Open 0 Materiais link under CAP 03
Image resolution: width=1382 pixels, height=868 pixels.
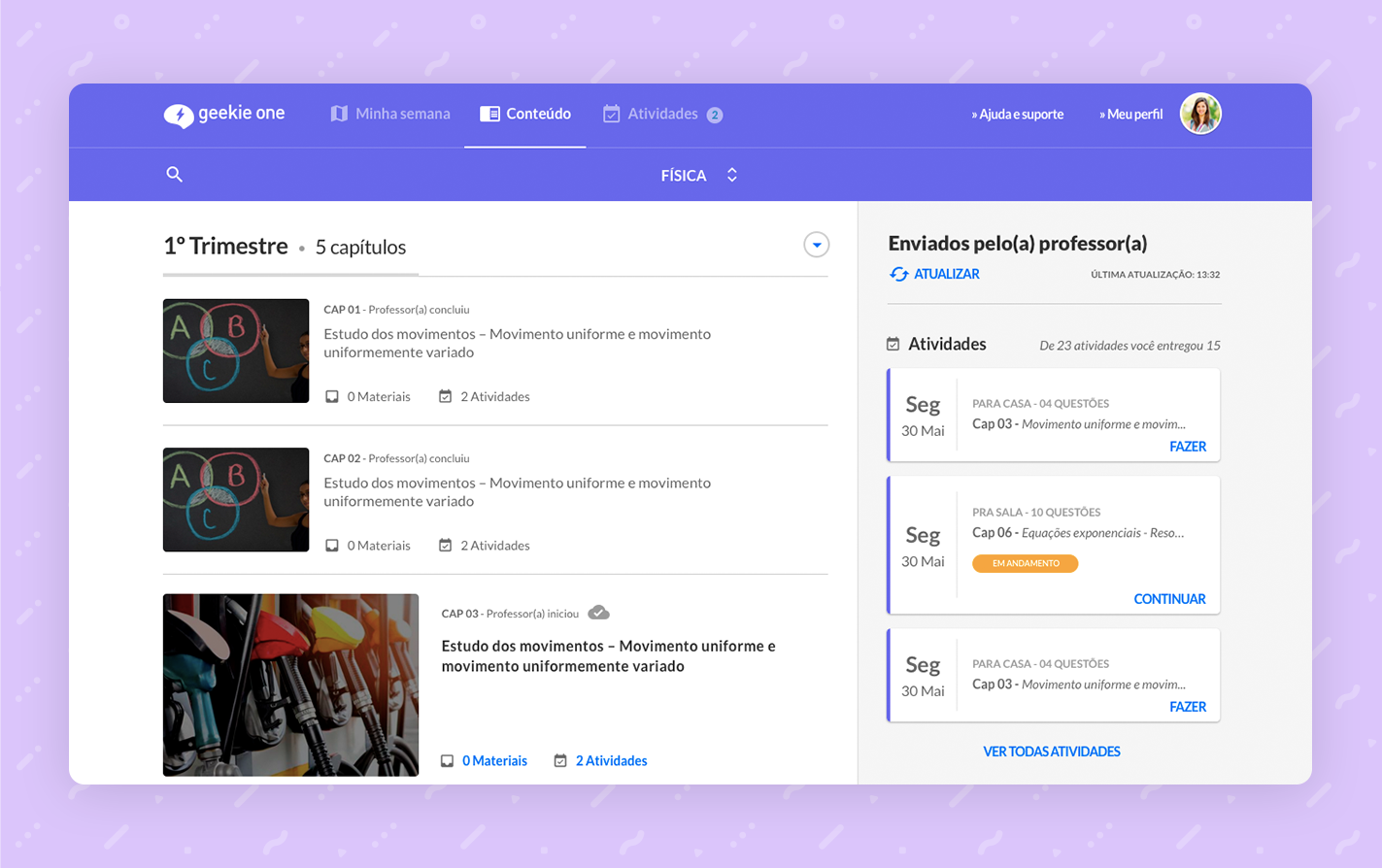[494, 761]
